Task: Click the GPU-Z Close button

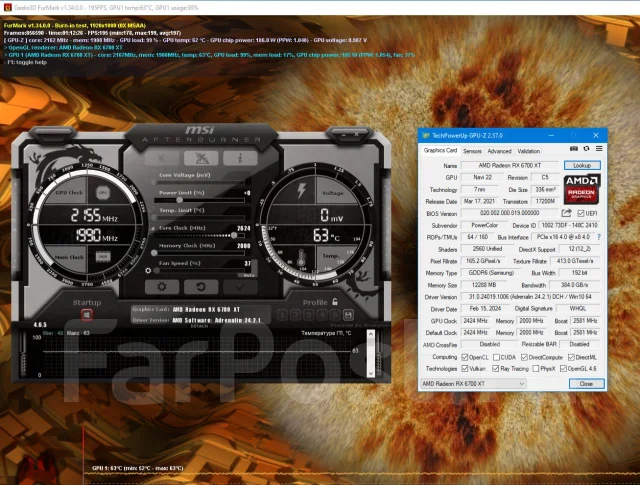Action: (586, 384)
